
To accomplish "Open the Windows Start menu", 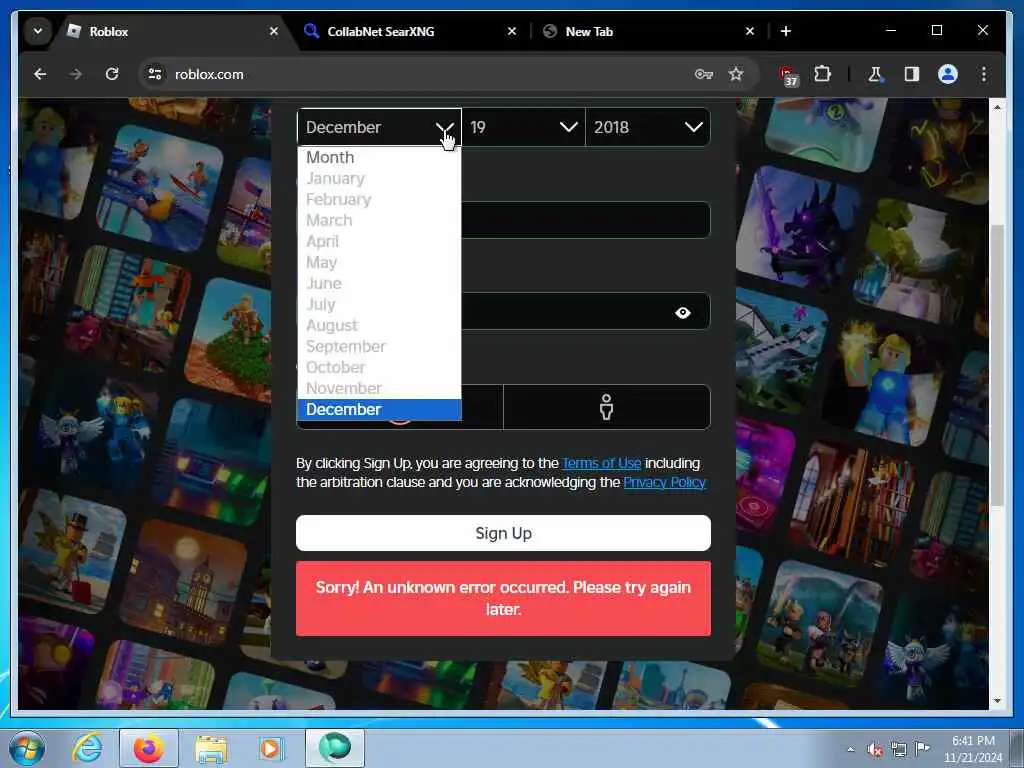I will (27, 748).
